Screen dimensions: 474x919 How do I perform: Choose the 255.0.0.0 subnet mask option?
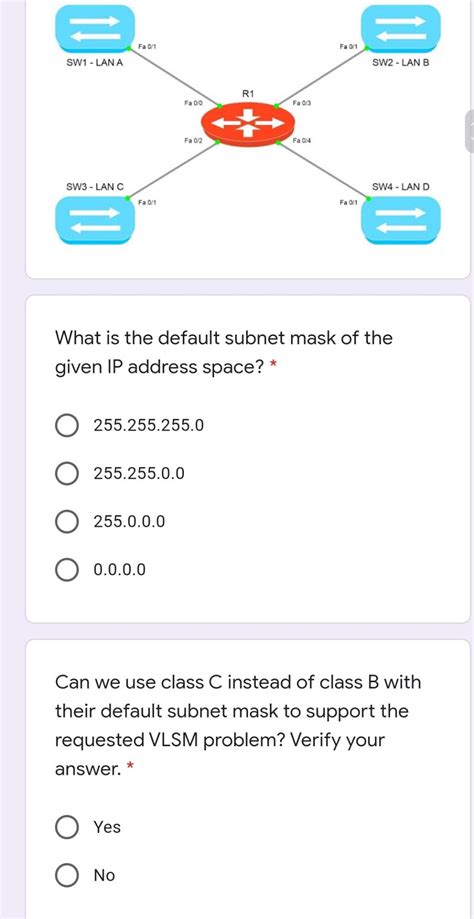(67, 521)
